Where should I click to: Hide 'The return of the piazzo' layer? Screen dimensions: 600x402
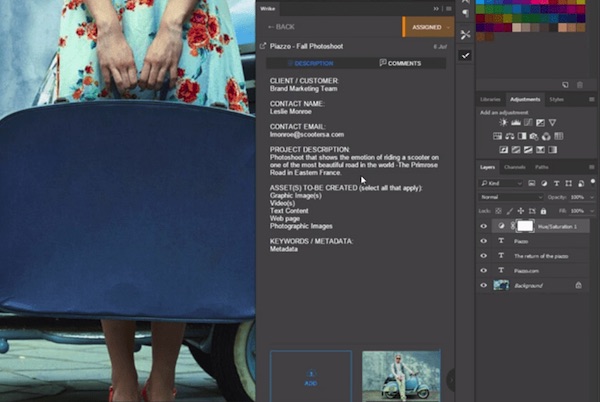(484, 256)
